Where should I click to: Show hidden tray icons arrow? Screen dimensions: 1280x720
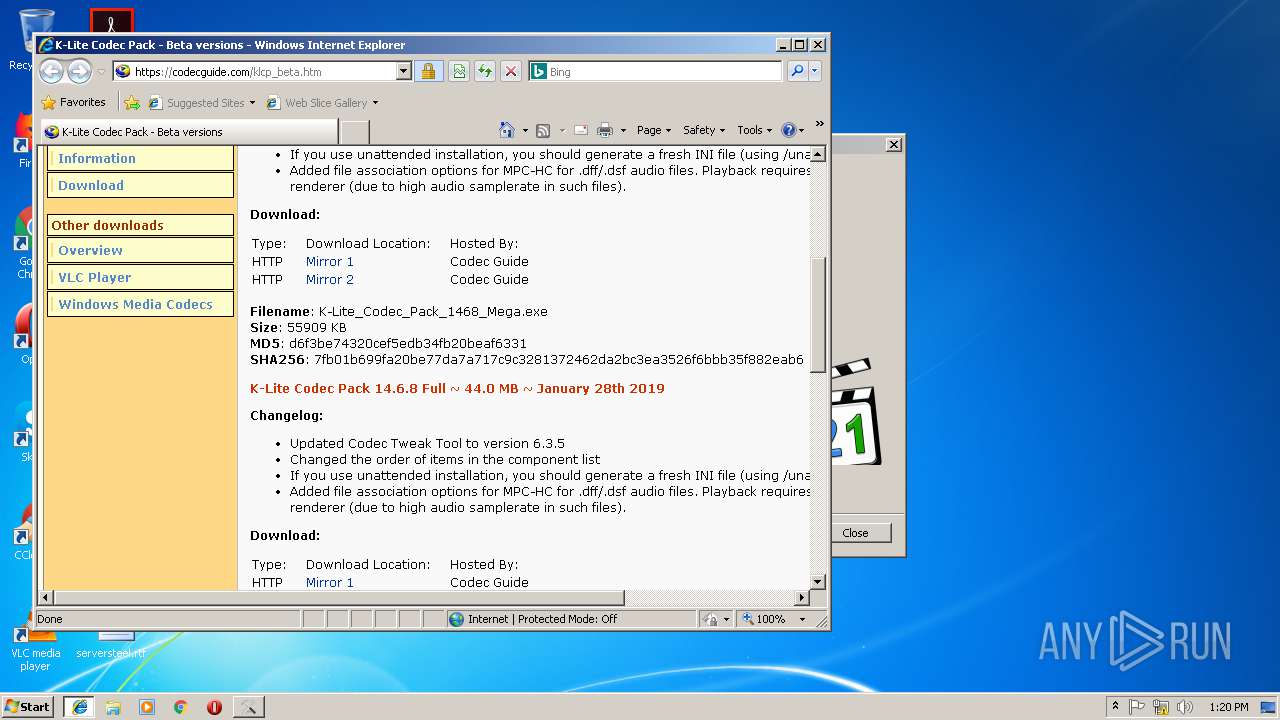[x=1115, y=706]
